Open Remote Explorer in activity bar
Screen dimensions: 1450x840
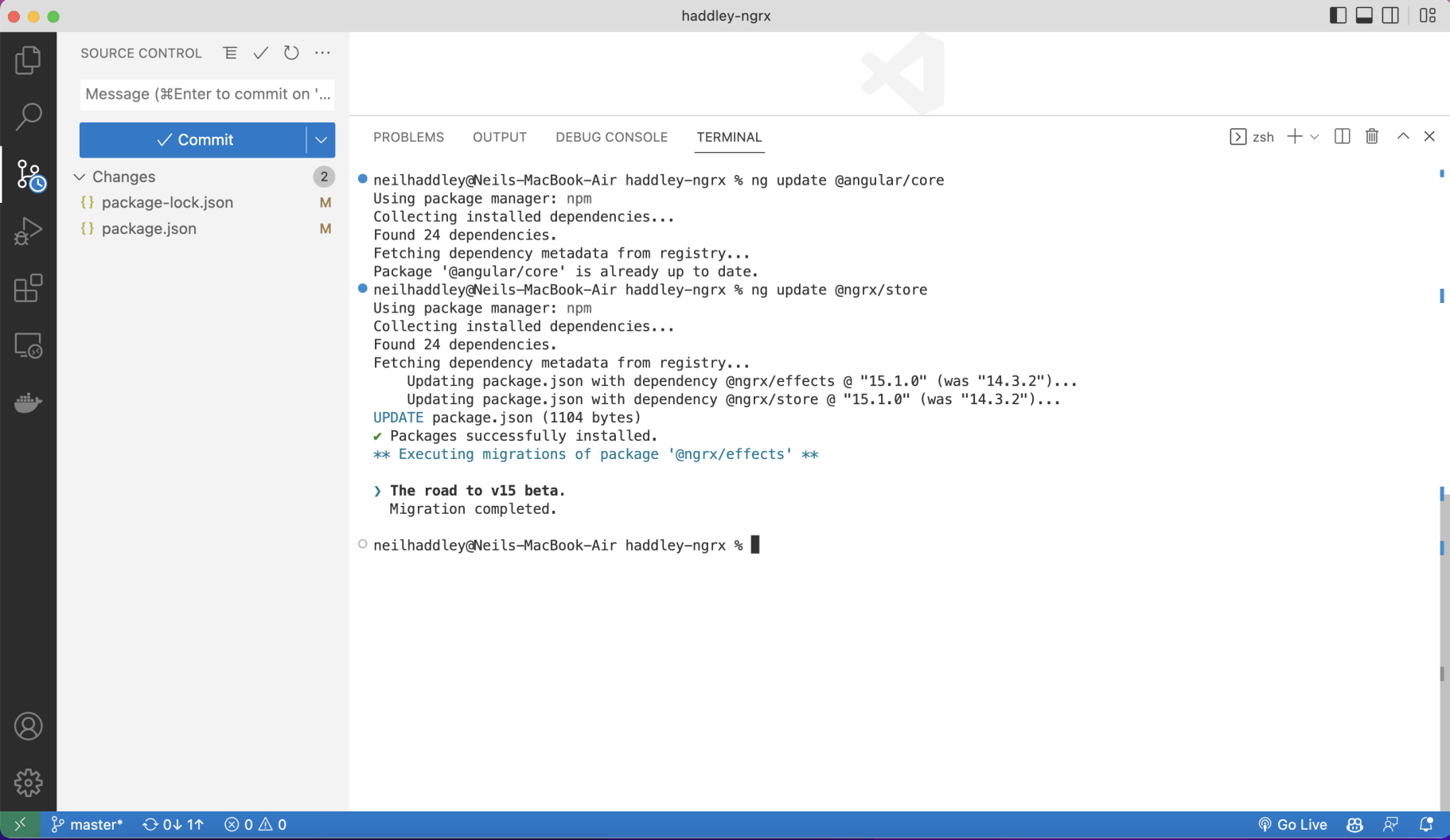28,346
